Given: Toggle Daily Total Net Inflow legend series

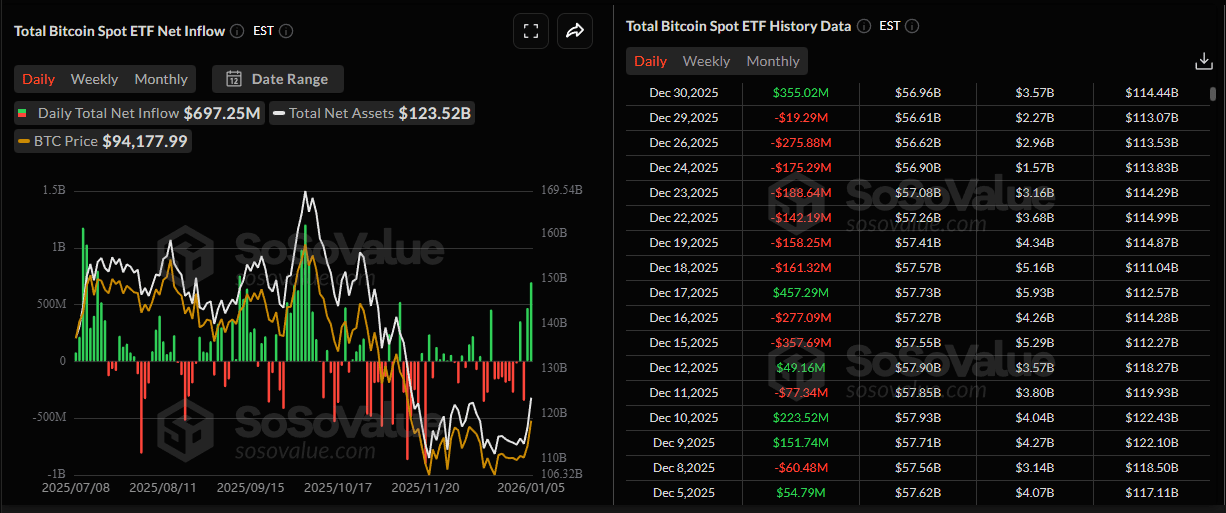Looking at the screenshot, I should pos(140,113).
